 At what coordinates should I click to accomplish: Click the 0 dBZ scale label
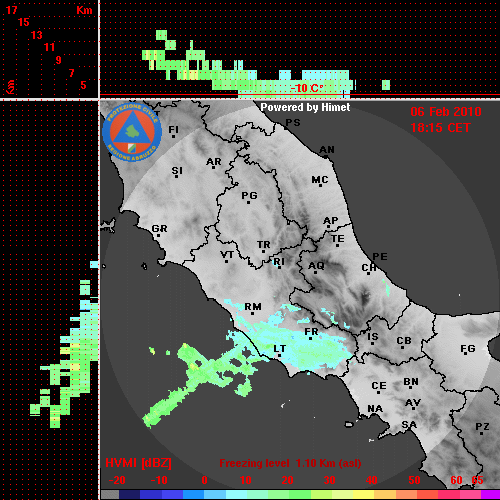205,480
